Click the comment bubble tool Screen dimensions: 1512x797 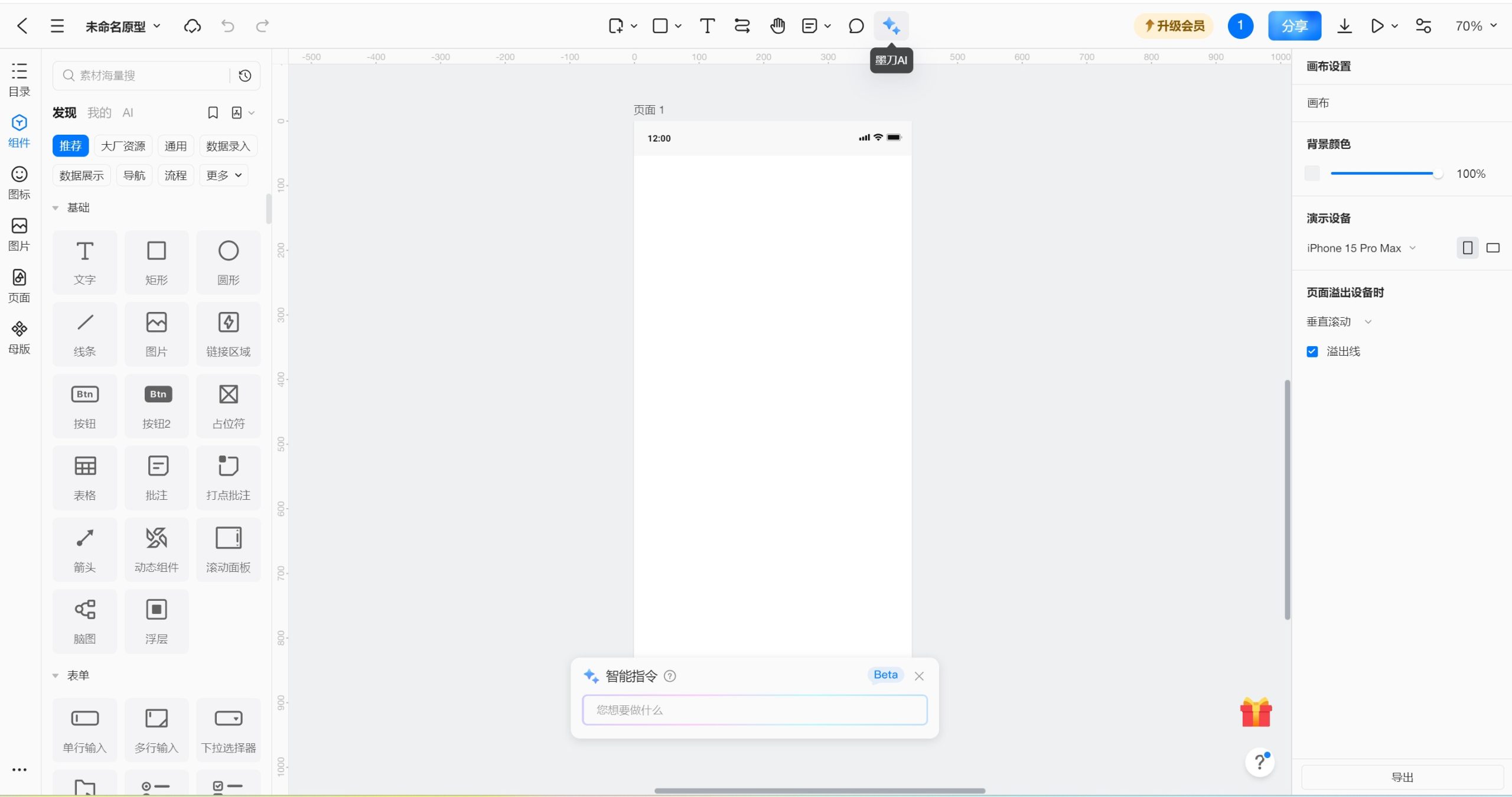(x=856, y=26)
